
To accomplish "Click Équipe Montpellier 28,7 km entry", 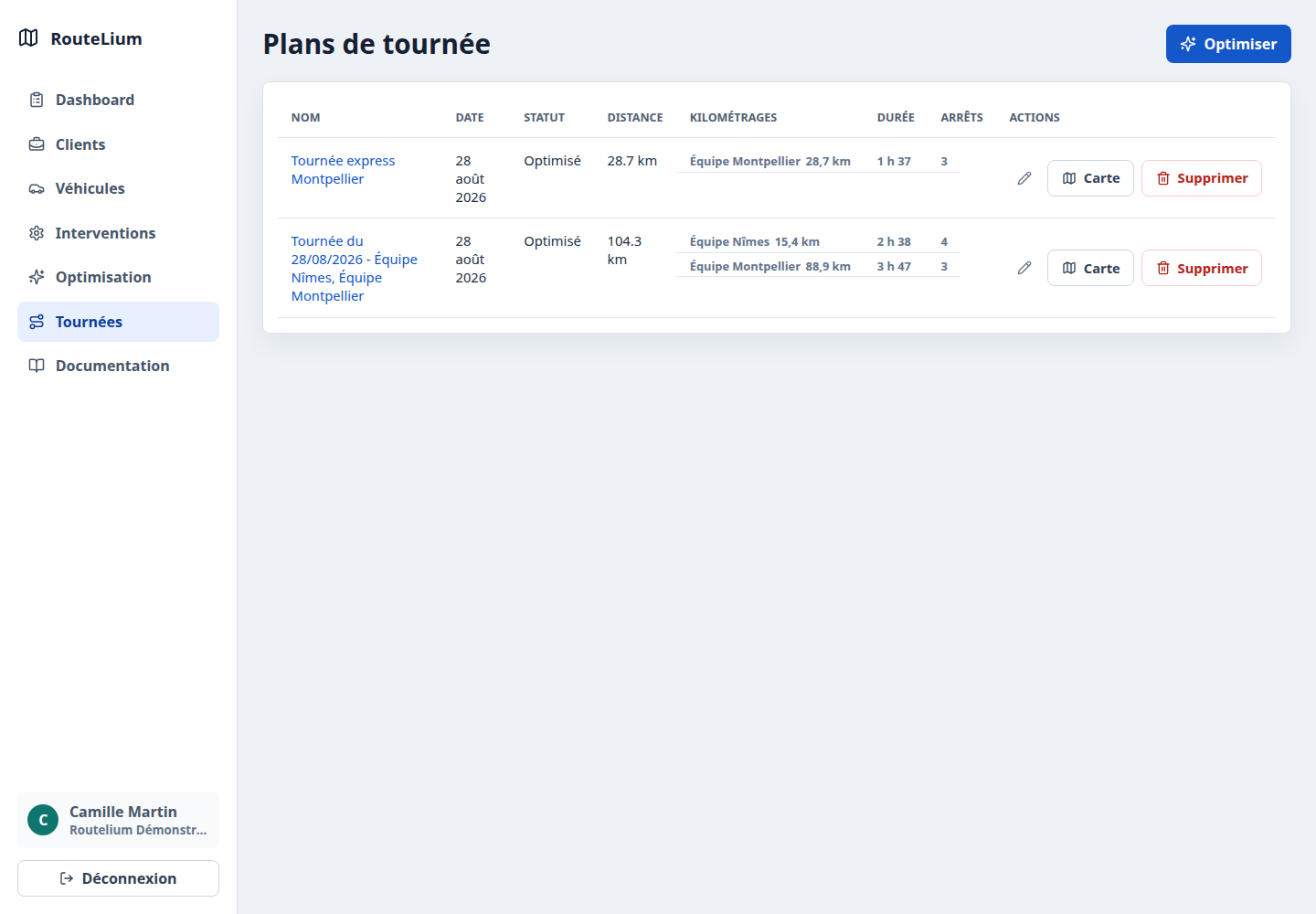I will point(770,161).
